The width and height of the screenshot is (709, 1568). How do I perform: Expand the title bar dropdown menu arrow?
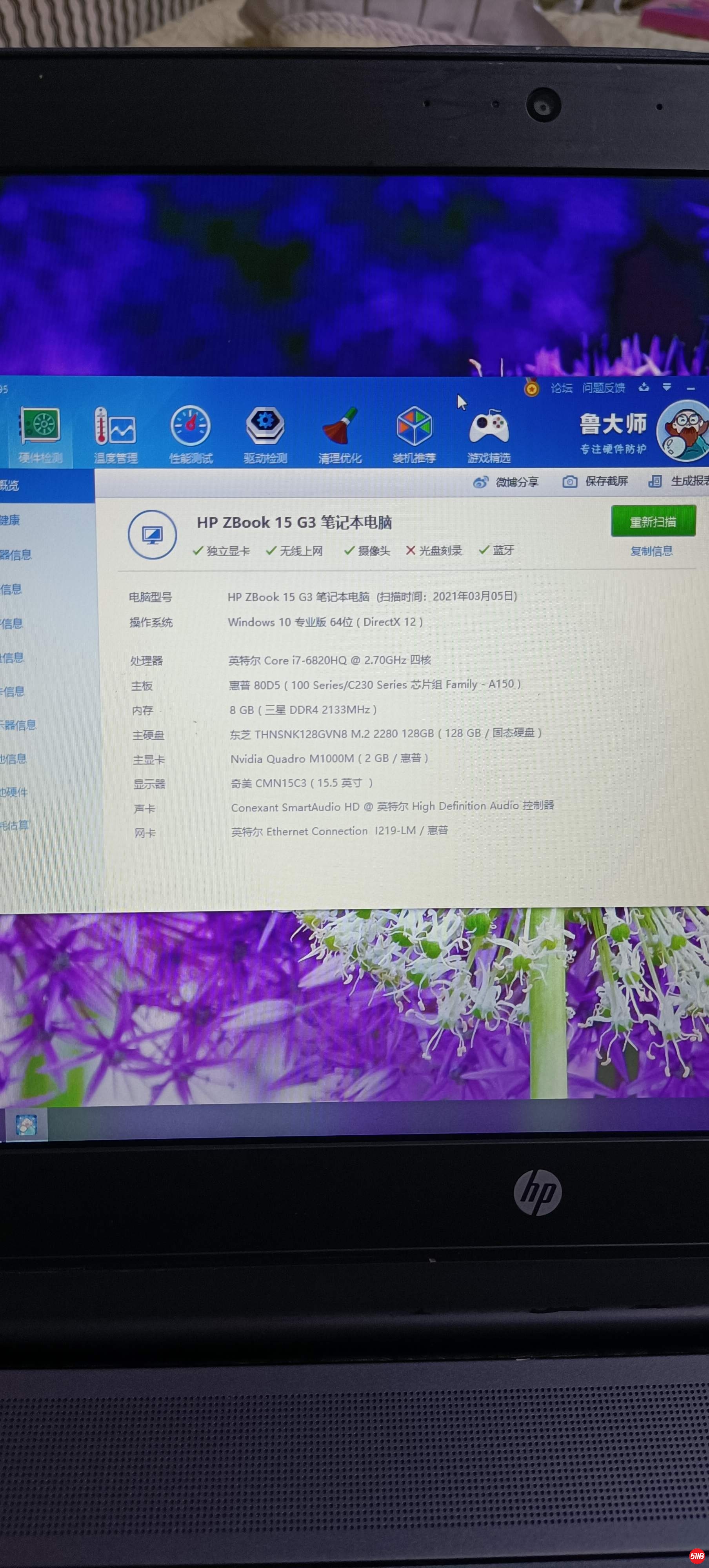(667, 387)
